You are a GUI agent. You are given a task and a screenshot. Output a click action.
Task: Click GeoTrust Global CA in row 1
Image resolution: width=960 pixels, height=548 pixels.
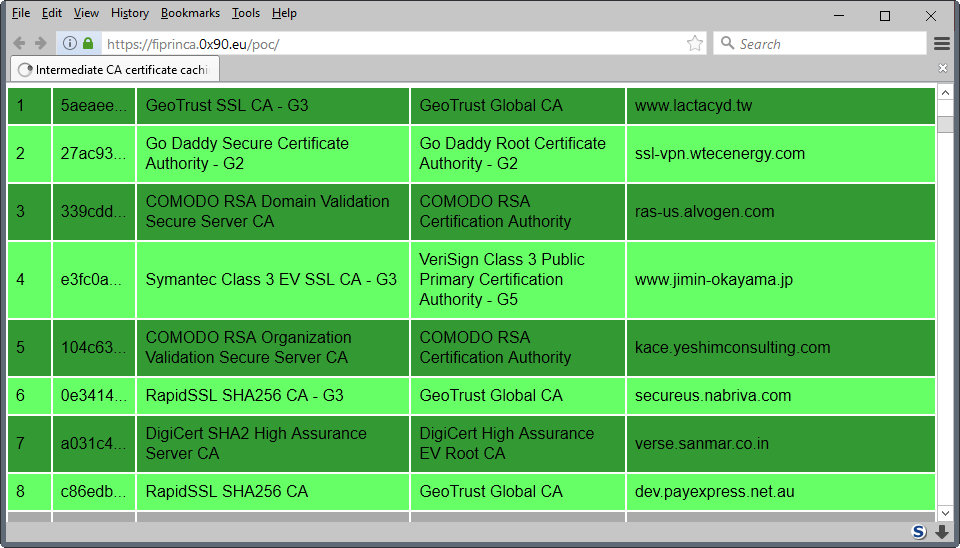click(518, 106)
